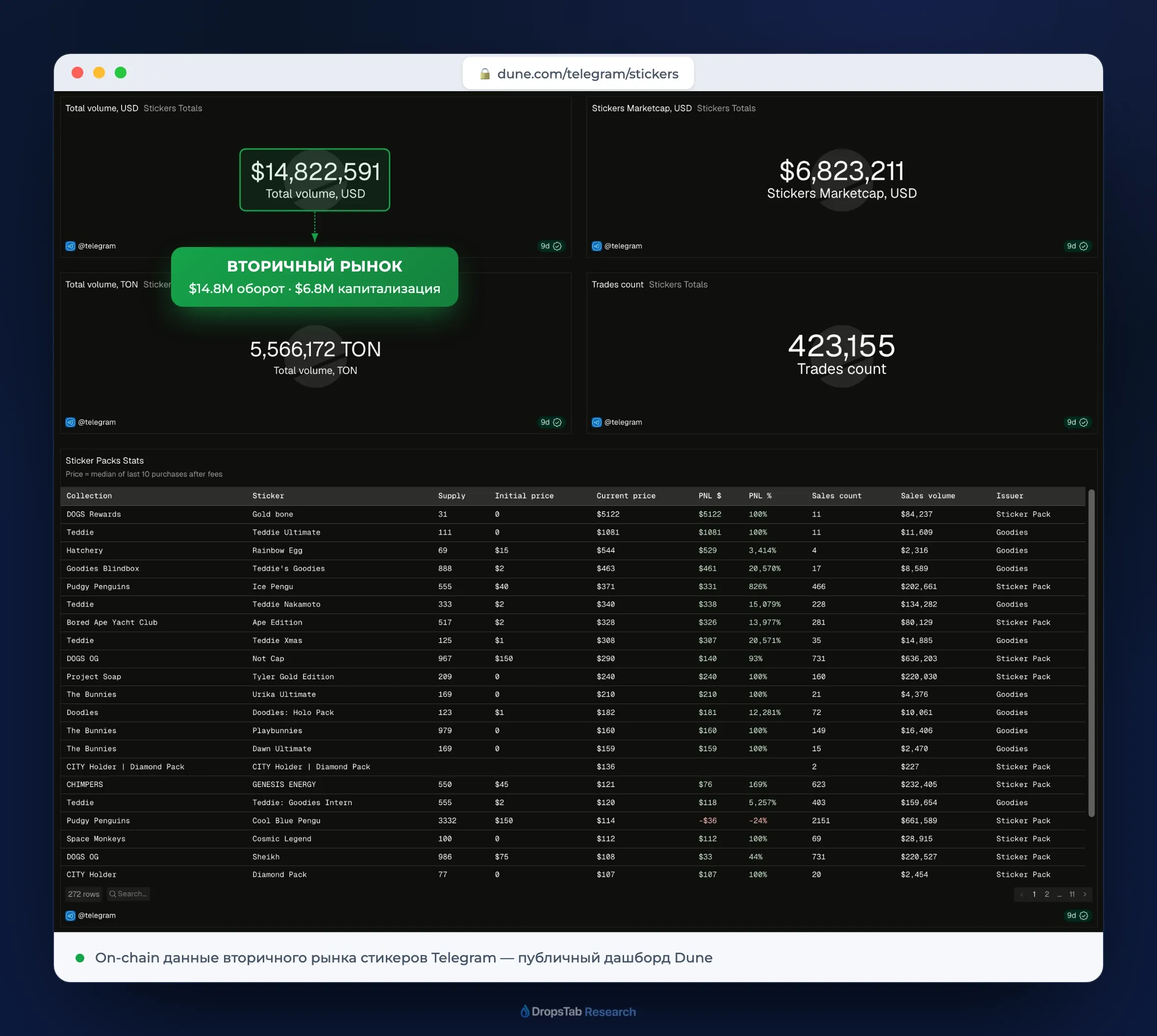Screen dimensions: 1157x1036
Task: Jump to page 11 of the table
Action: click(1072, 894)
